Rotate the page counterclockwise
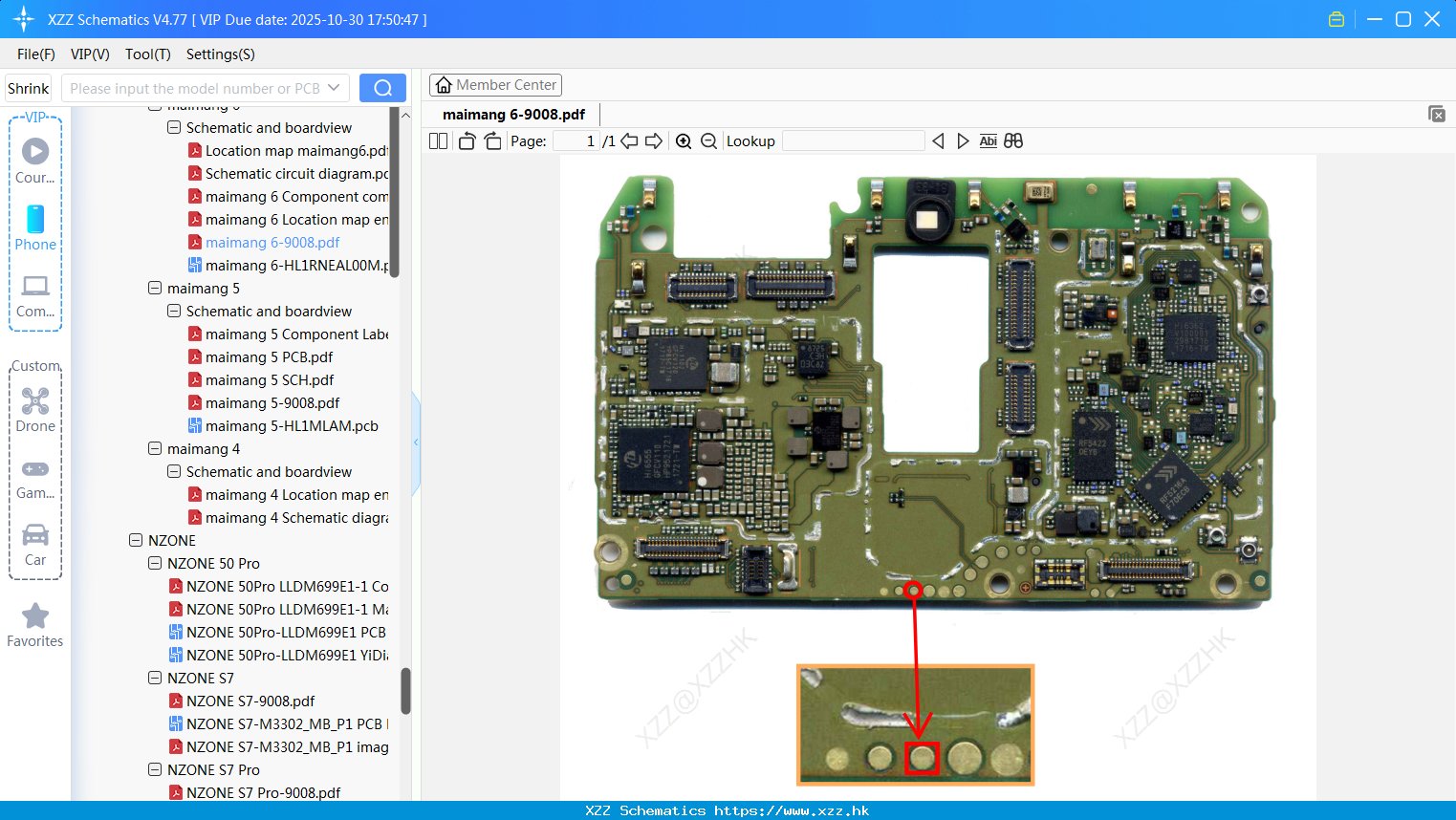Screen dimensions: 1456x820 click(467, 140)
